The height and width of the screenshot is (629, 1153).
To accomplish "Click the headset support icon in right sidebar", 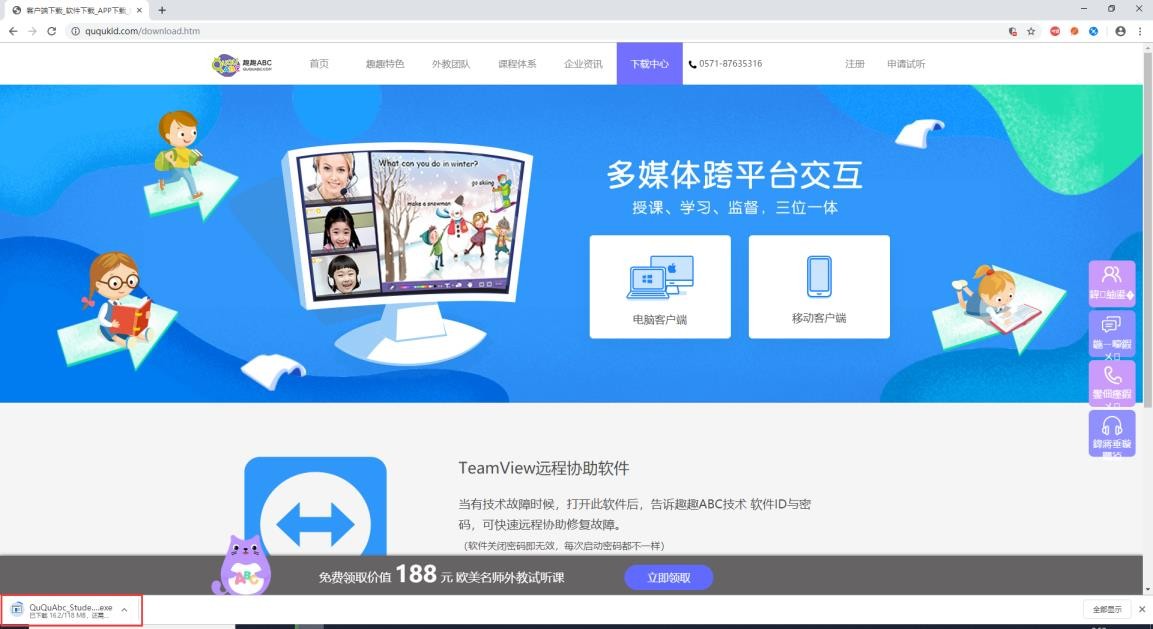I will point(1111,427).
